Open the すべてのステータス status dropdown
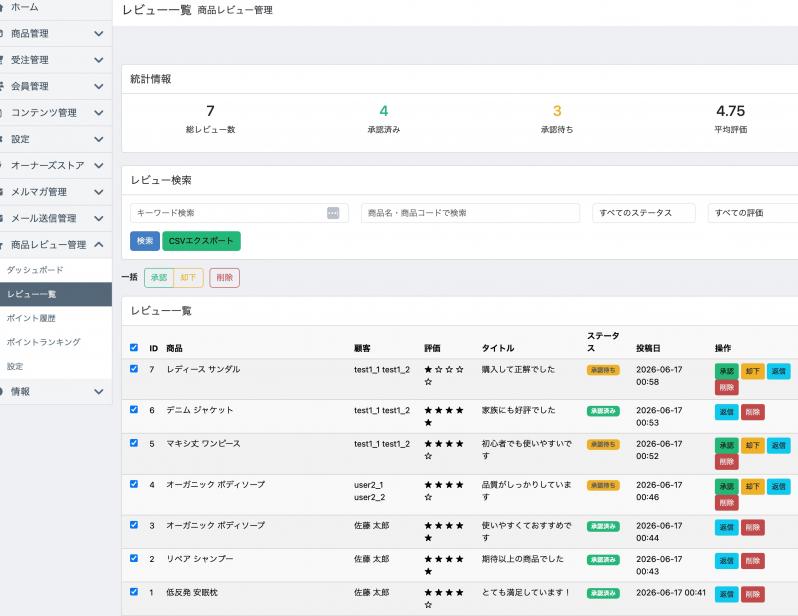This screenshot has width=798, height=616. [x=644, y=213]
